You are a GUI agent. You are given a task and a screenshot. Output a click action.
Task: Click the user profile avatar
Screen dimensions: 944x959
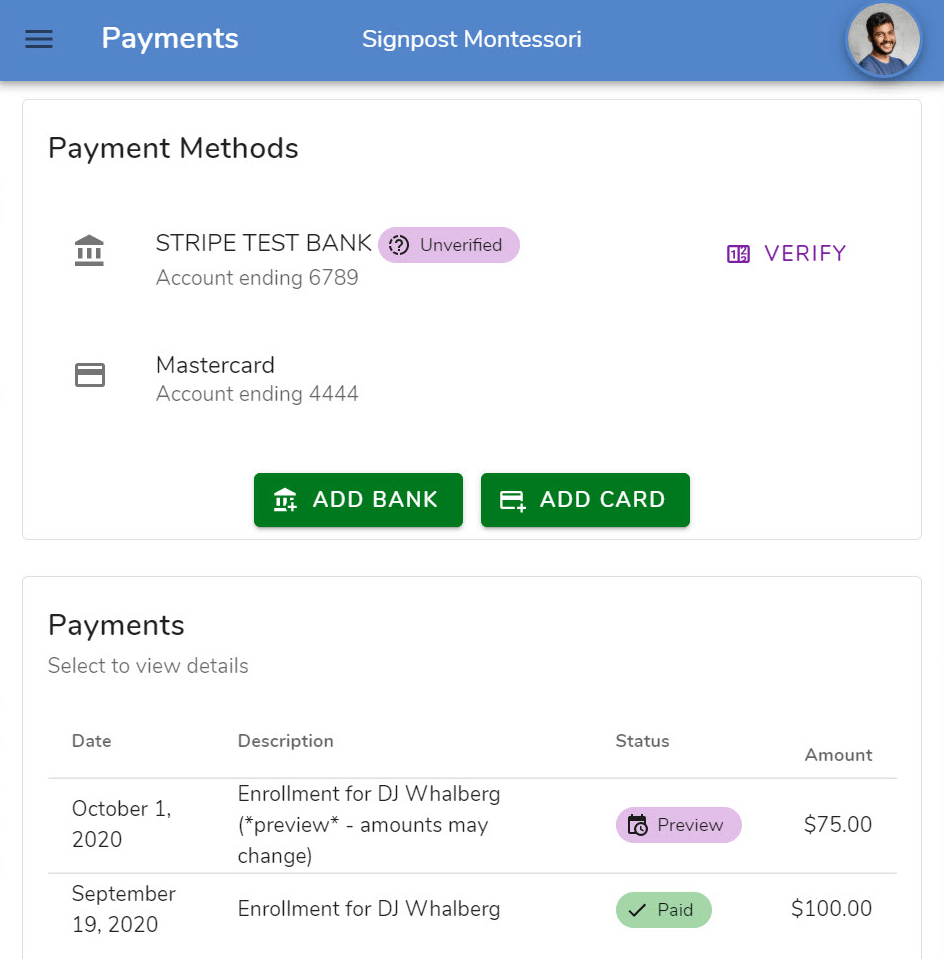[884, 40]
